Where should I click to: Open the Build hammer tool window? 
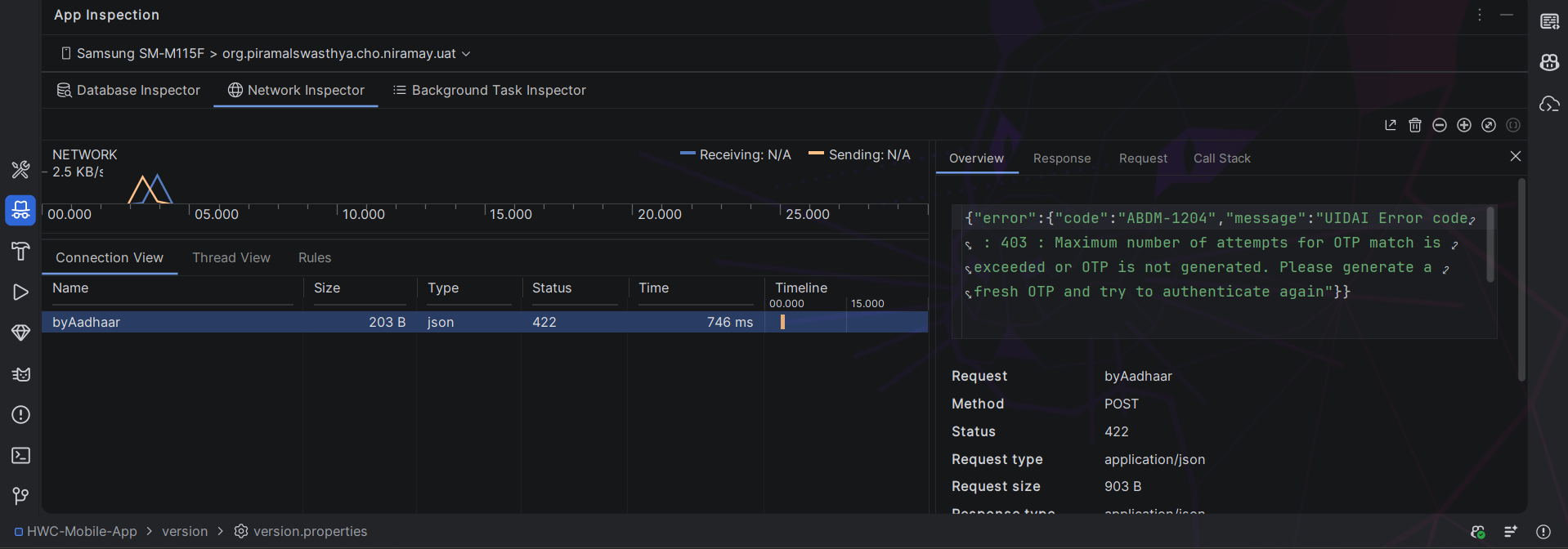[20, 251]
